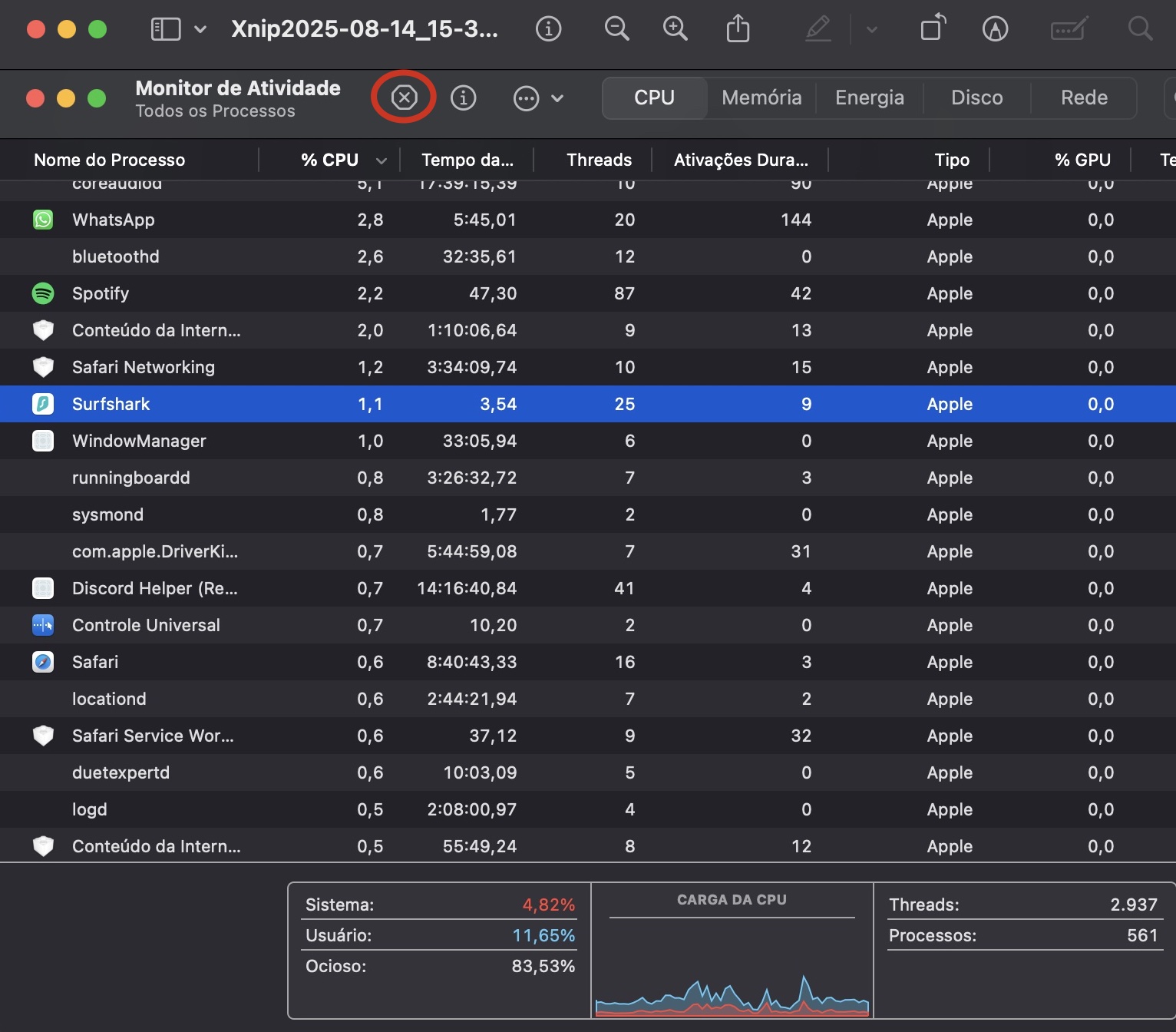The height and width of the screenshot is (1032, 1176).
Task: Click the search icon at the top right
Action: coord(1140,28)
